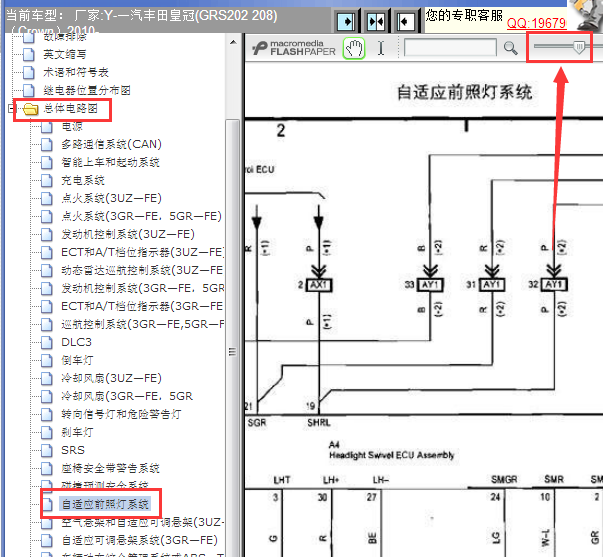The width and height of the screenshot is (603, 557).
Task: Select the DLC3 tree item
Action: (x=76, y=342)
